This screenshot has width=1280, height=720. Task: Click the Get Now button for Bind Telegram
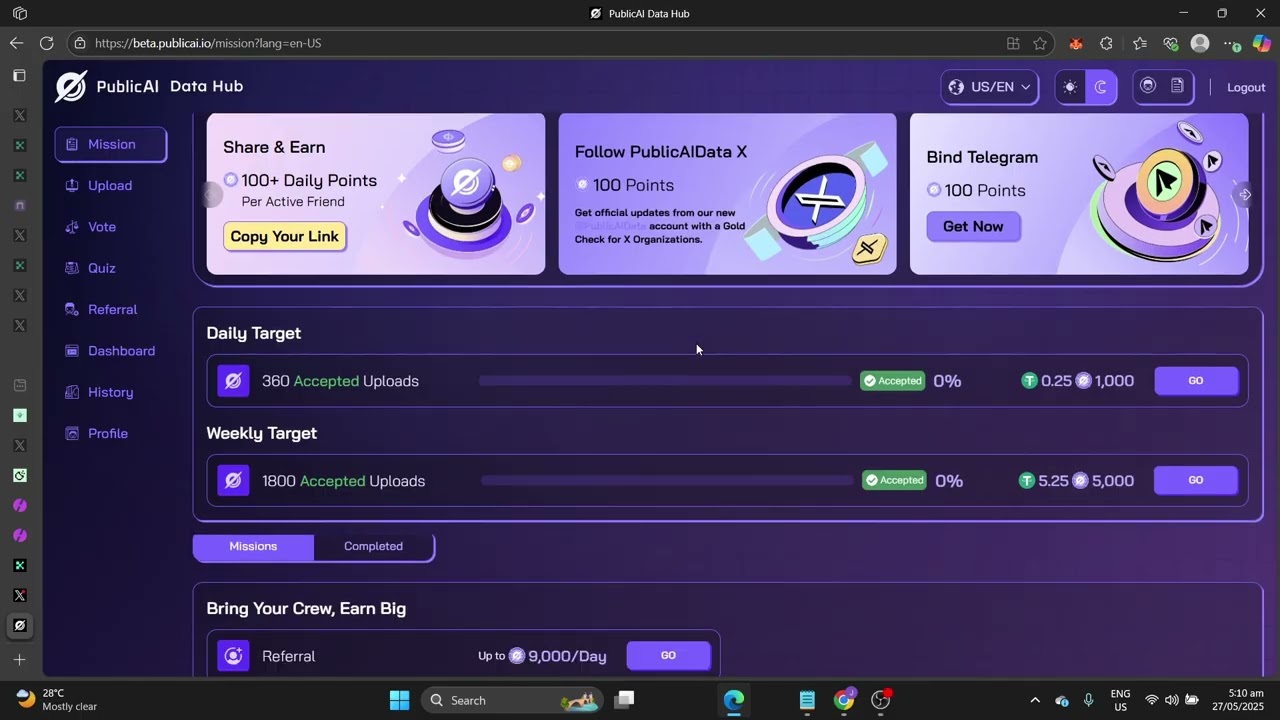(x=973, y=226)
